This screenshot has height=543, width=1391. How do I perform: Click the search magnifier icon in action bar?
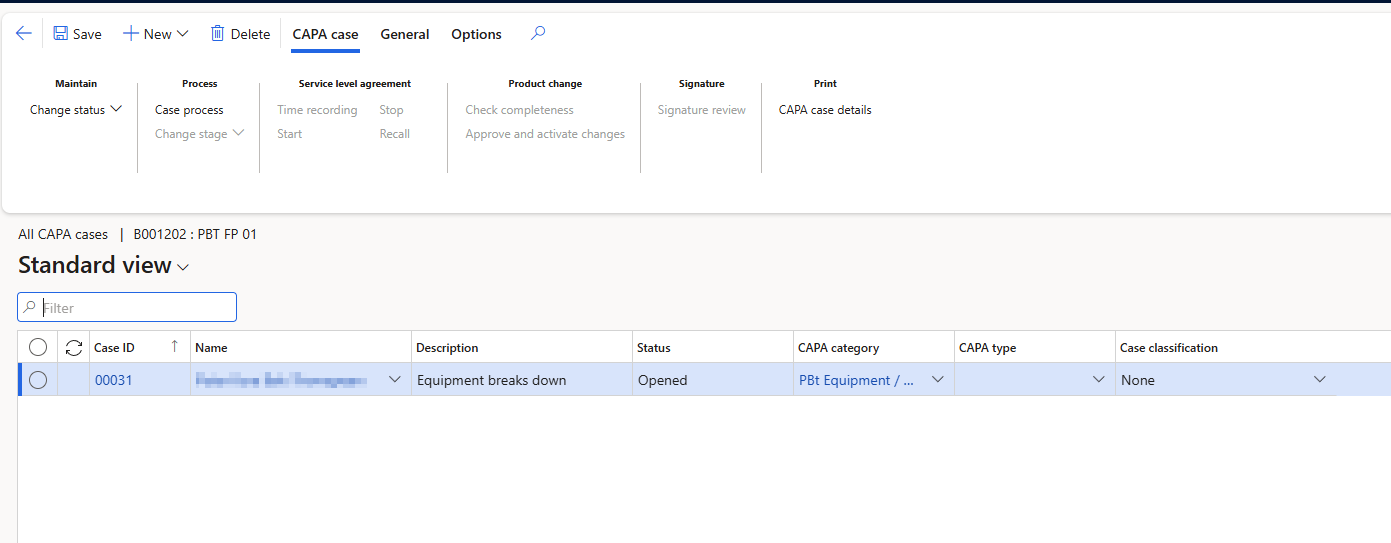pyautogui.click(x=538, y=33)
